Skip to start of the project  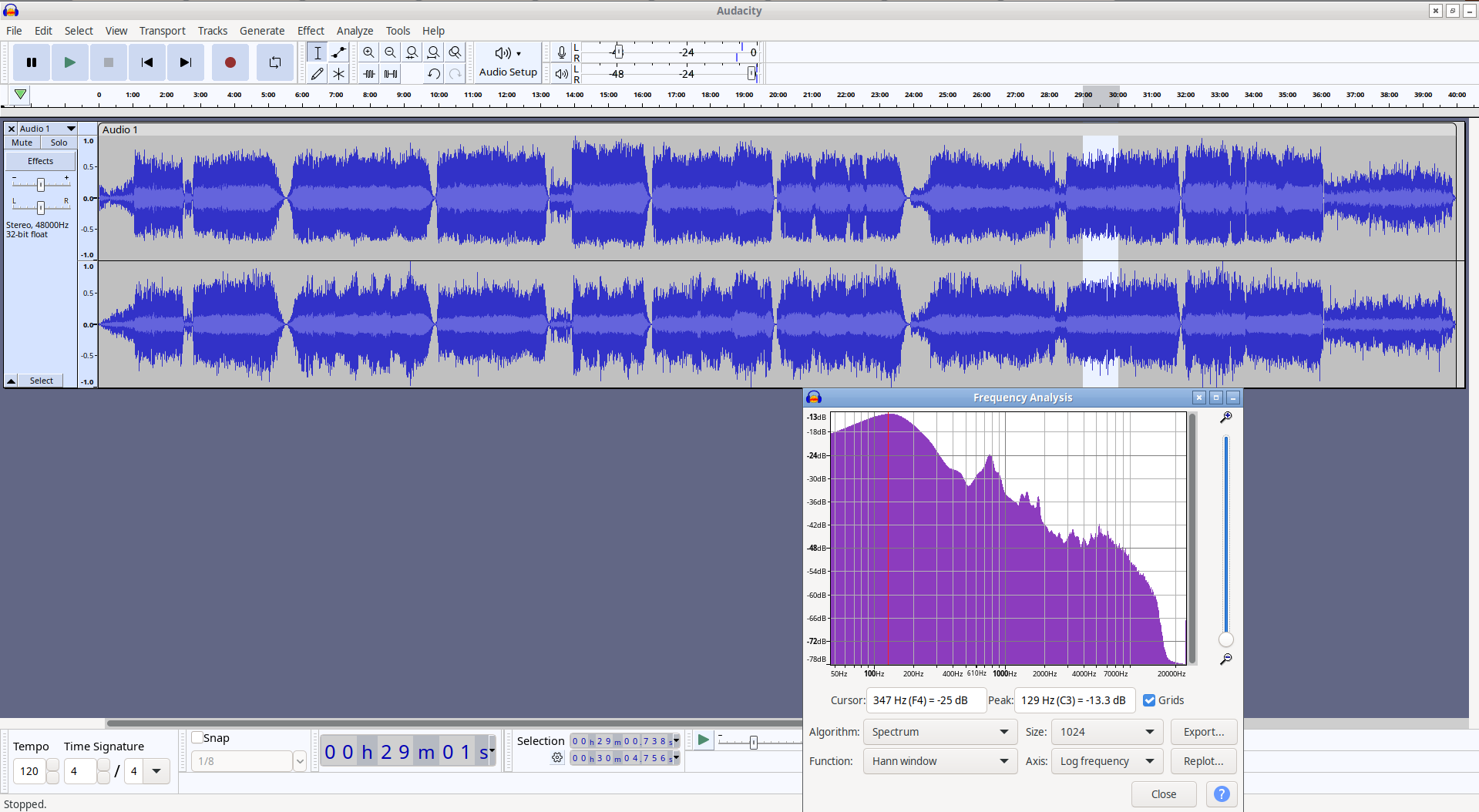click(147, 62)
